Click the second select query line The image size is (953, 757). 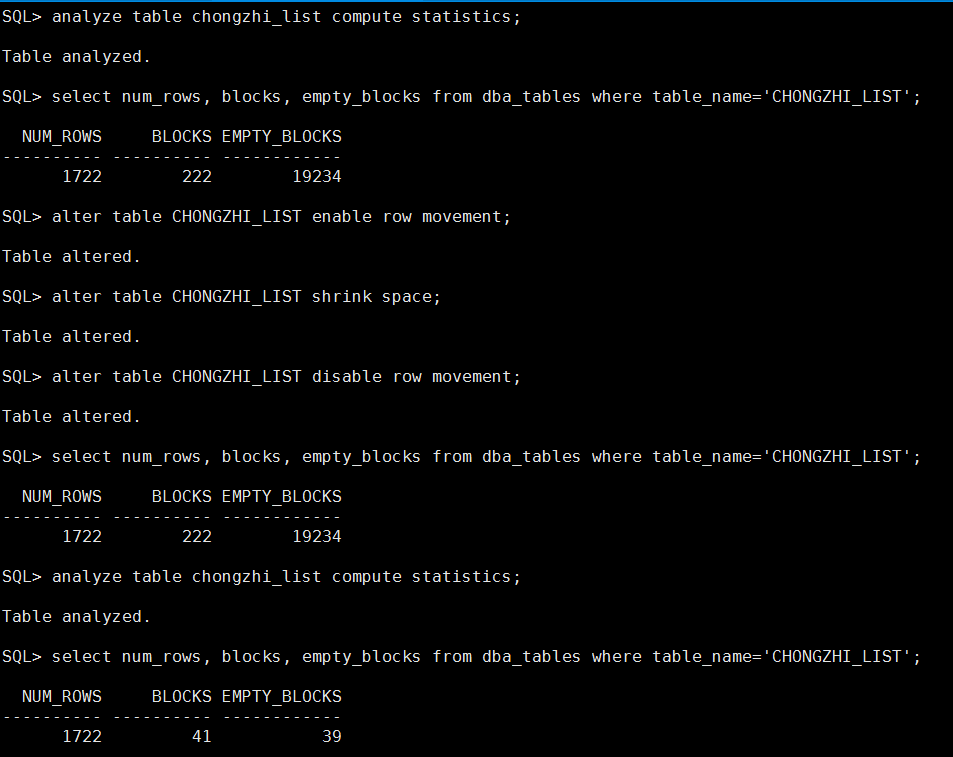(461, 457)
